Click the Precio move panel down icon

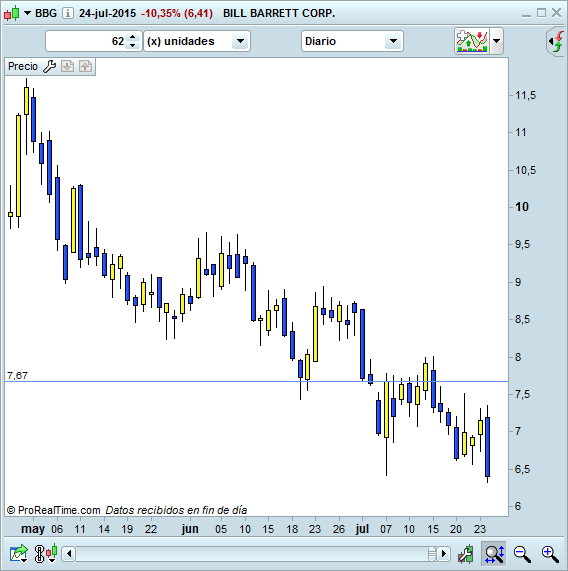[x=67, y=66]
